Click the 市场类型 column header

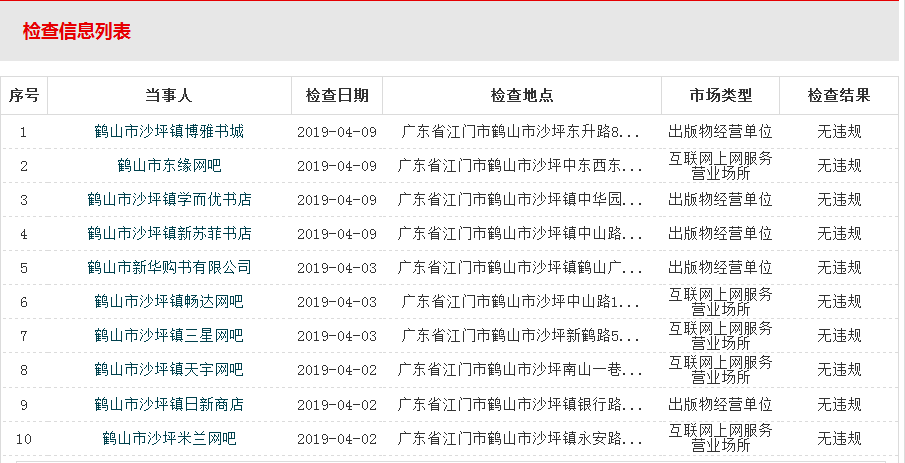click(720, 96)
